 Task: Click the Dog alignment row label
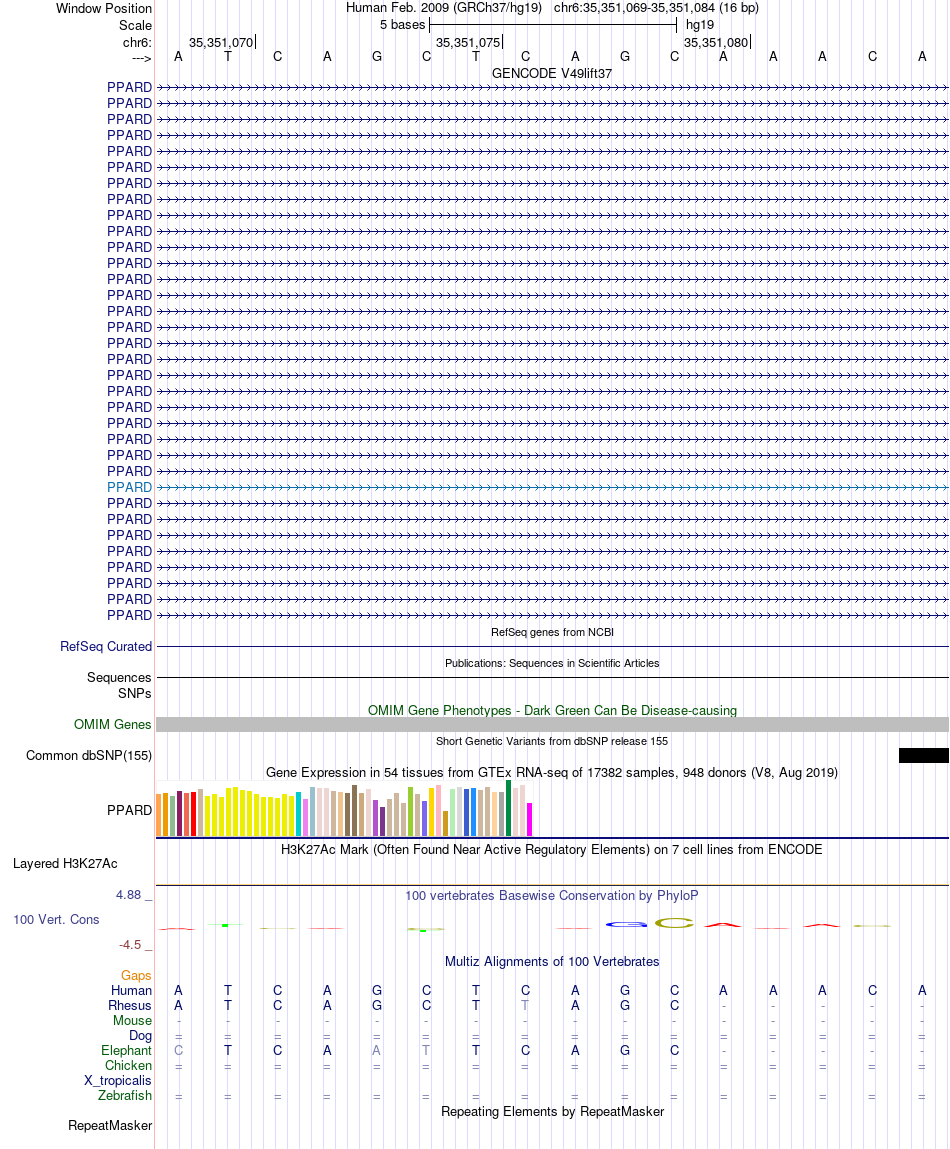point(140,1035)
